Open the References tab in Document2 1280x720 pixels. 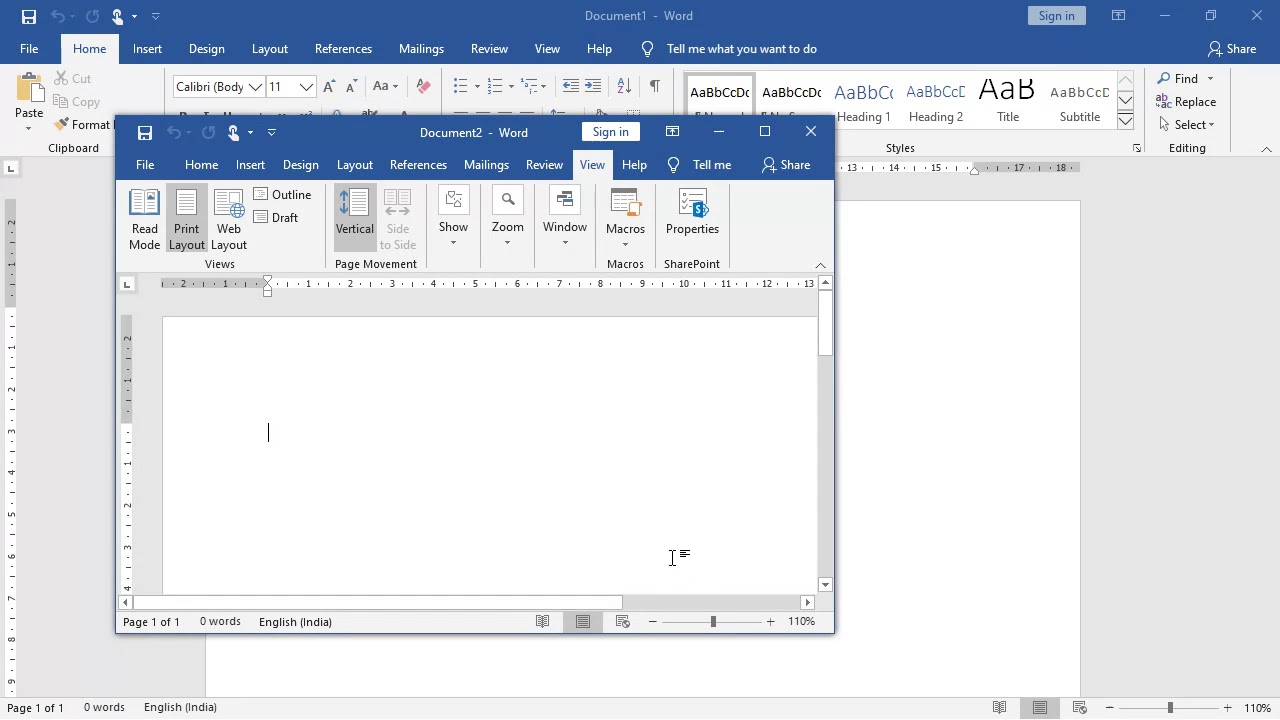[x=418, y=165]
